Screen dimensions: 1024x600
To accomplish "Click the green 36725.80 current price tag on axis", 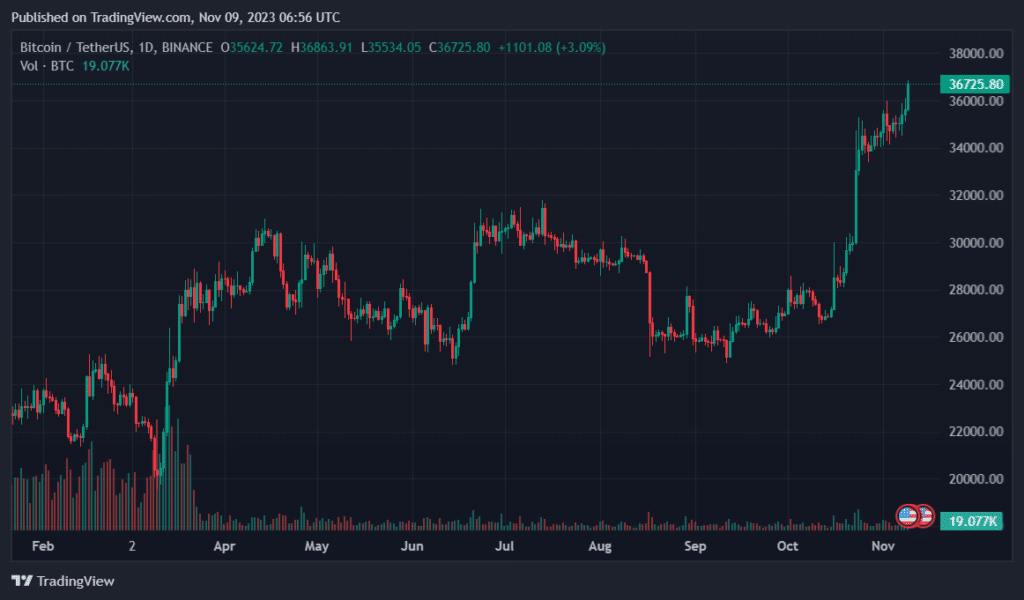I will 975,84.
